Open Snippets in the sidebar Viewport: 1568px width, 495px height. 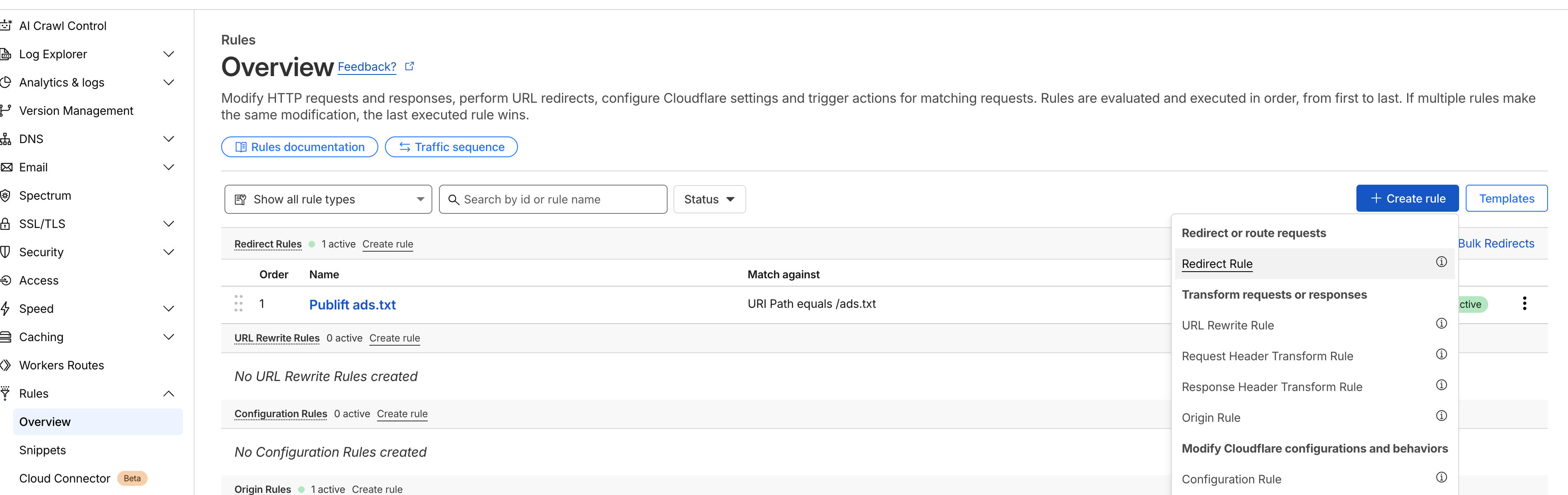coord(42,450)
